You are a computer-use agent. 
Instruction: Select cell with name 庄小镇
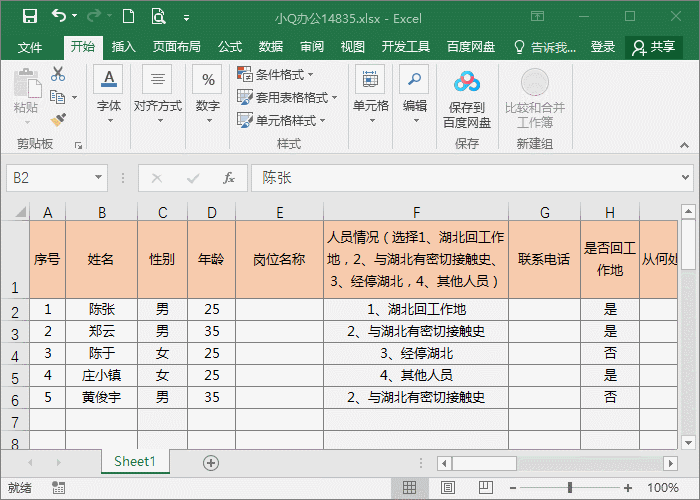click(101, 375)
